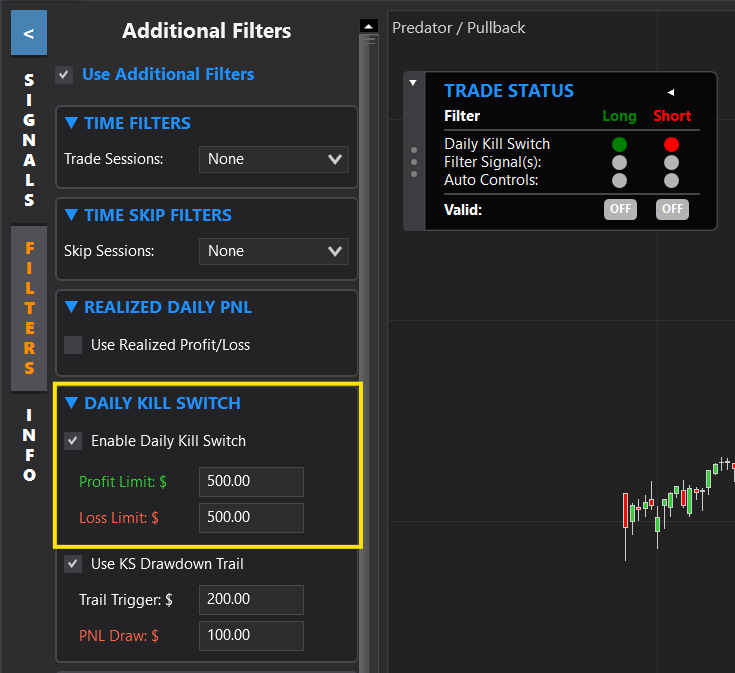Toggle the Long Valid OFF button

[x=619, y=209]
